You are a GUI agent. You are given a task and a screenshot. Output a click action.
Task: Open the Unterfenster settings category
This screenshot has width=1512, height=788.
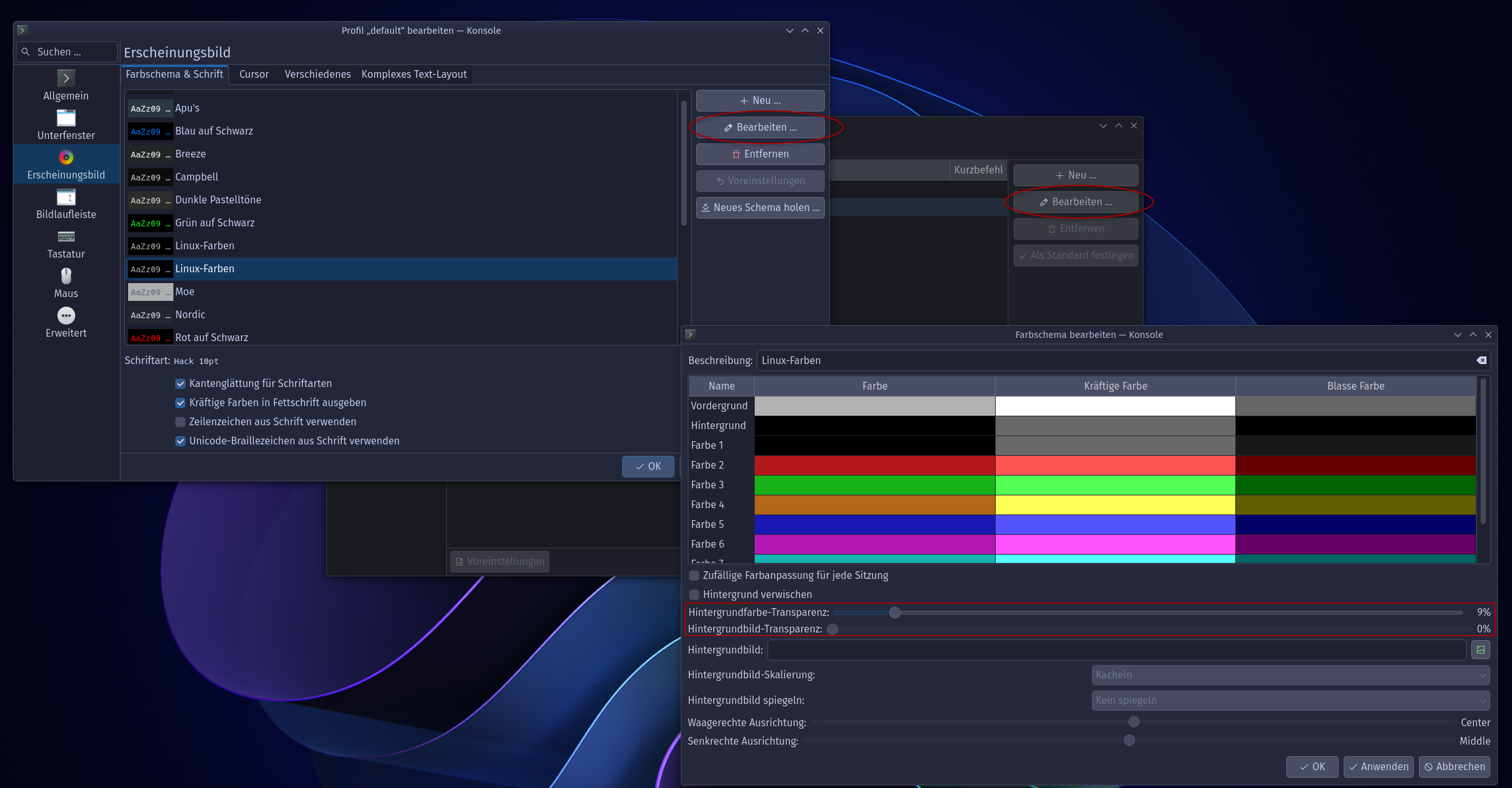(x=66, y=126)
